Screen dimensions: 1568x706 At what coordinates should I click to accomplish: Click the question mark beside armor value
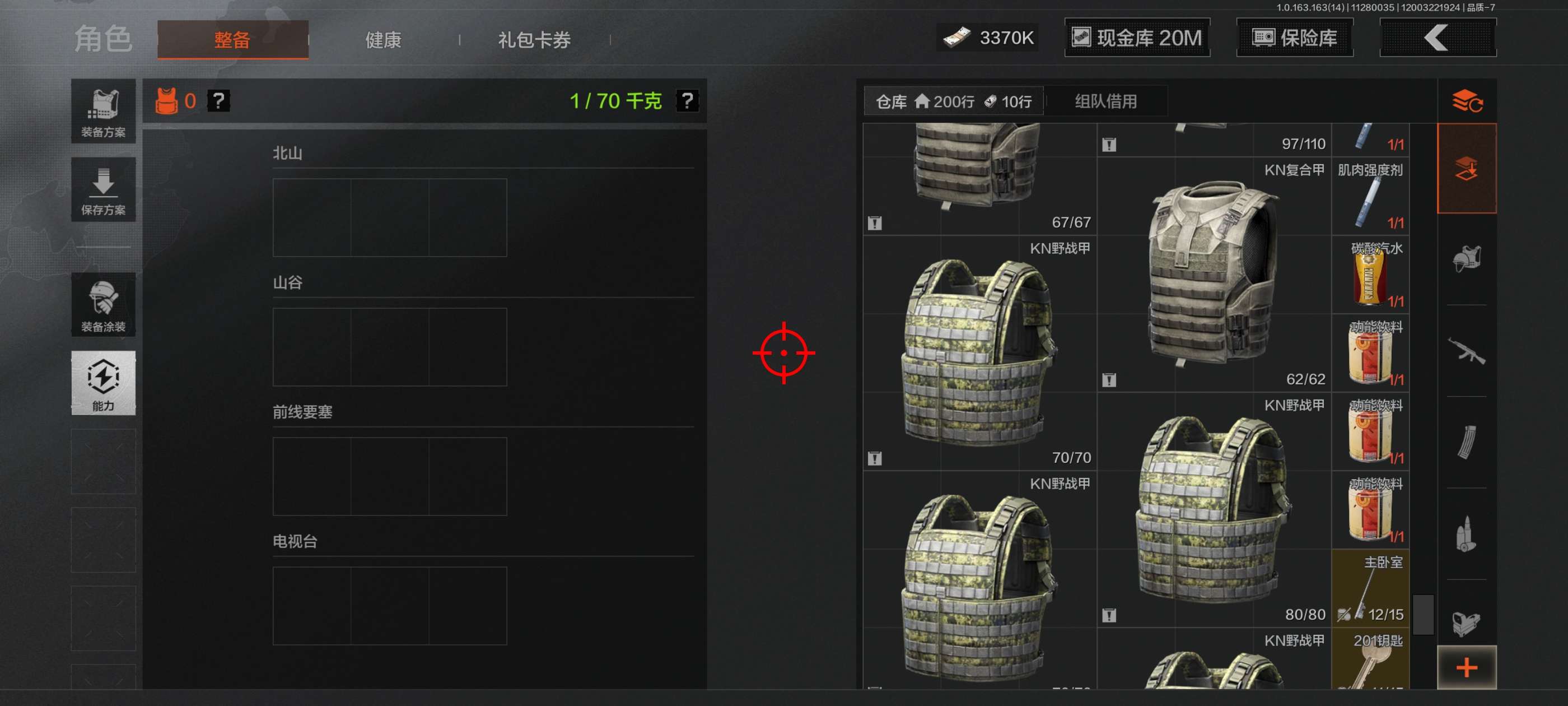[218, 101]
